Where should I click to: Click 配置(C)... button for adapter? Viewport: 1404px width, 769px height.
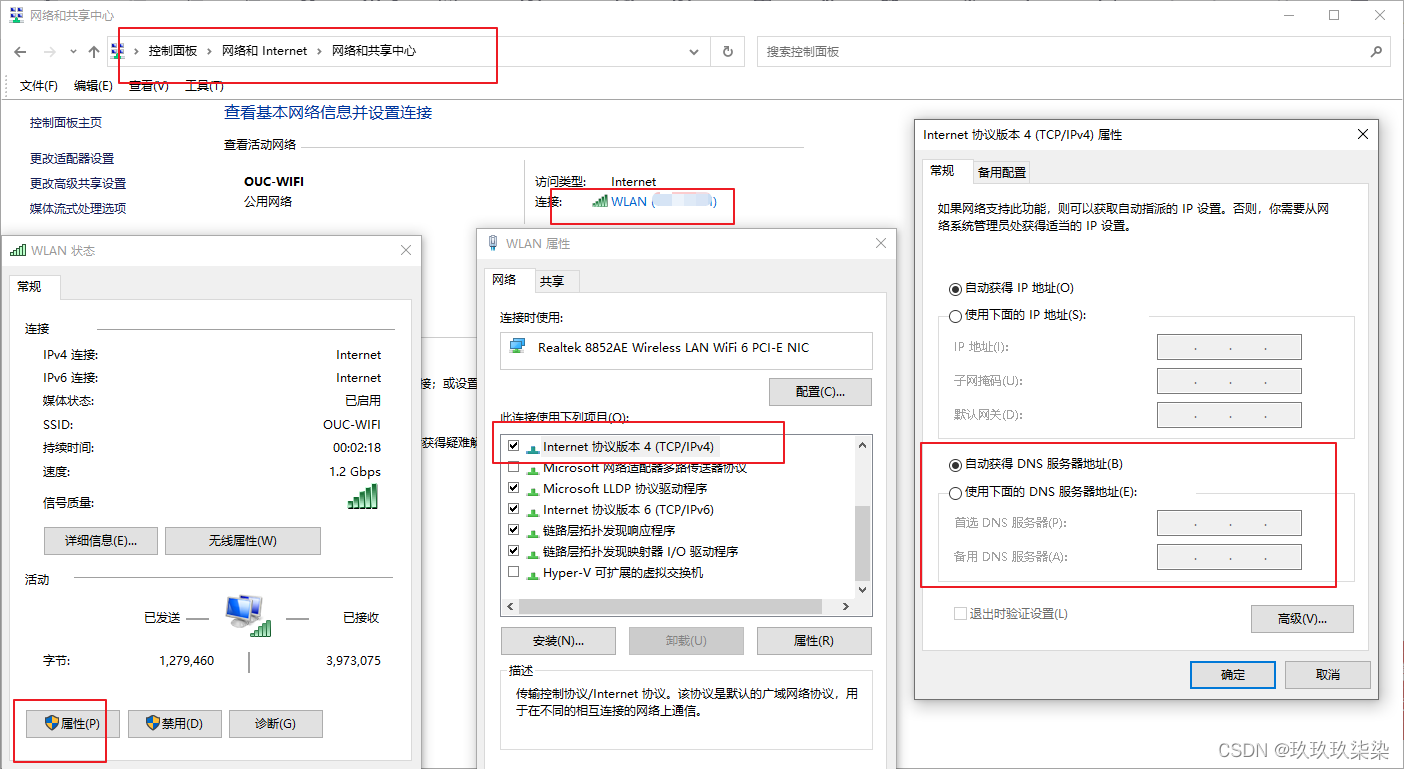point(820,392)
